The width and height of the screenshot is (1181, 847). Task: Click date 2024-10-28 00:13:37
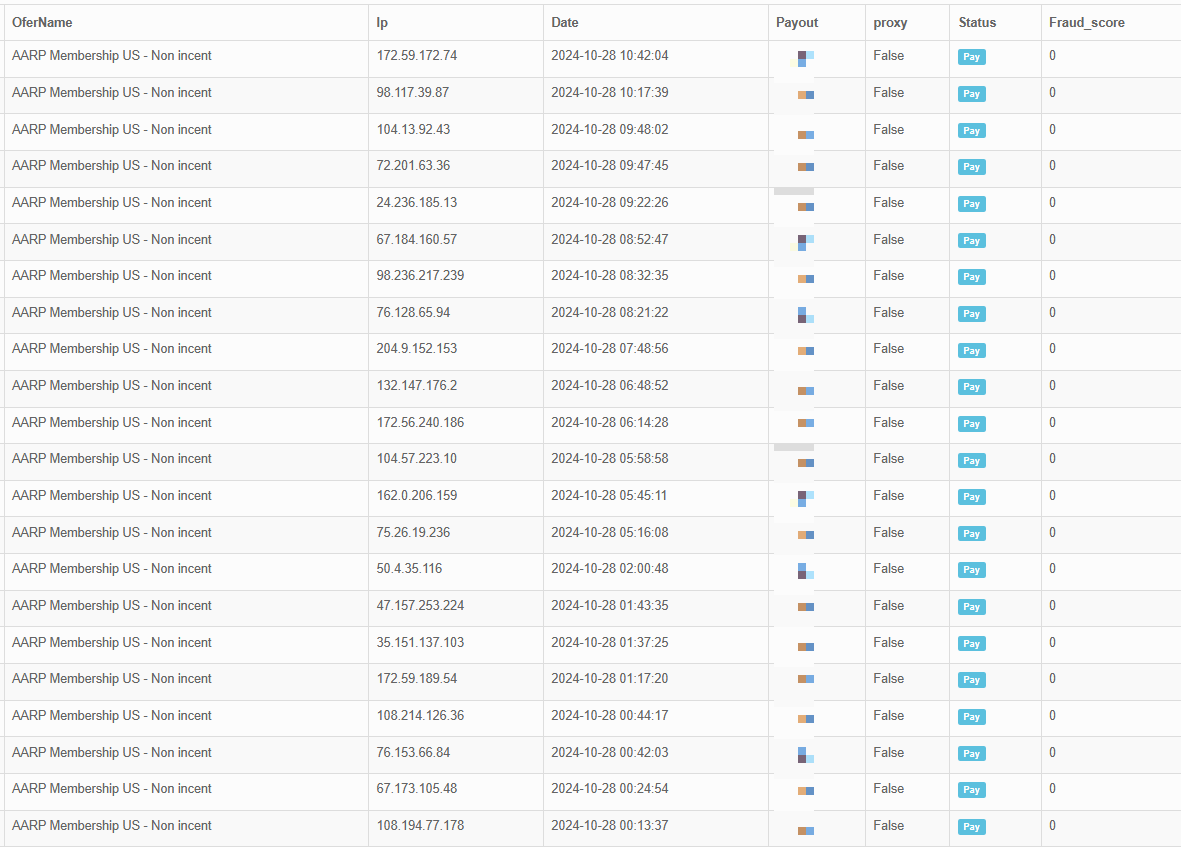pyautogui.click(x=609, y=825)
